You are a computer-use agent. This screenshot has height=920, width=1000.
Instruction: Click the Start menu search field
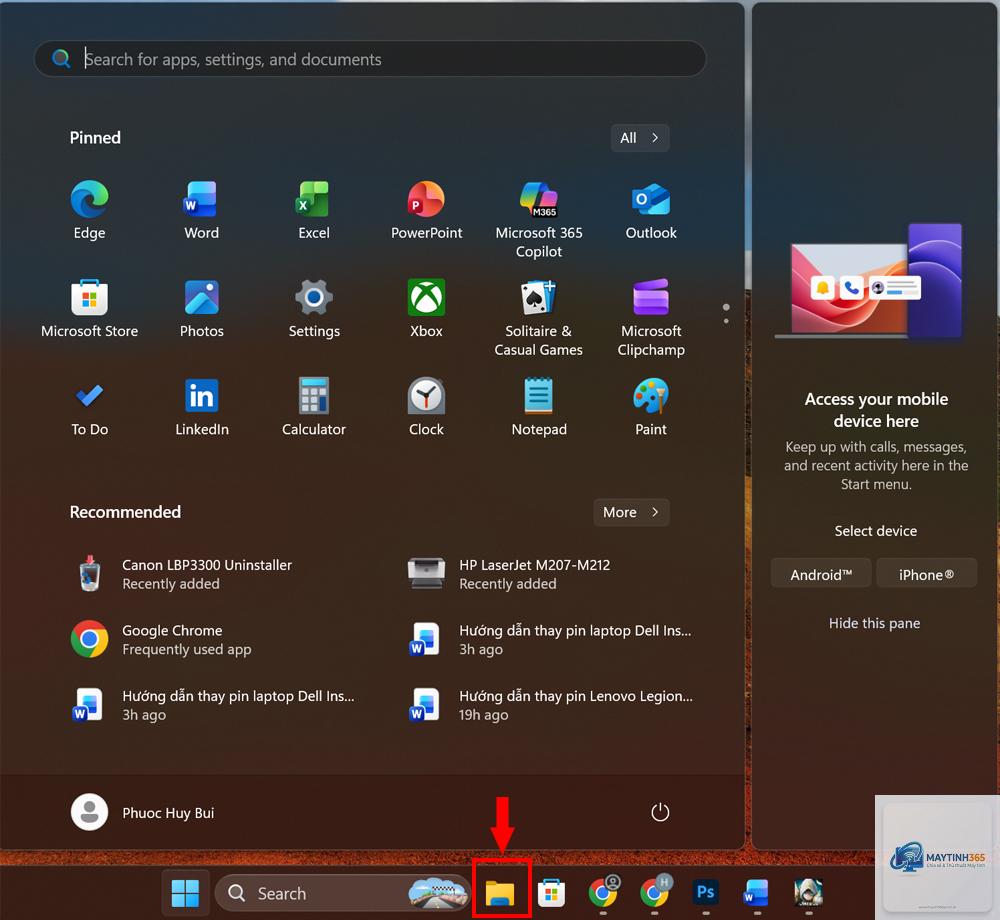[x=370, y=59]
